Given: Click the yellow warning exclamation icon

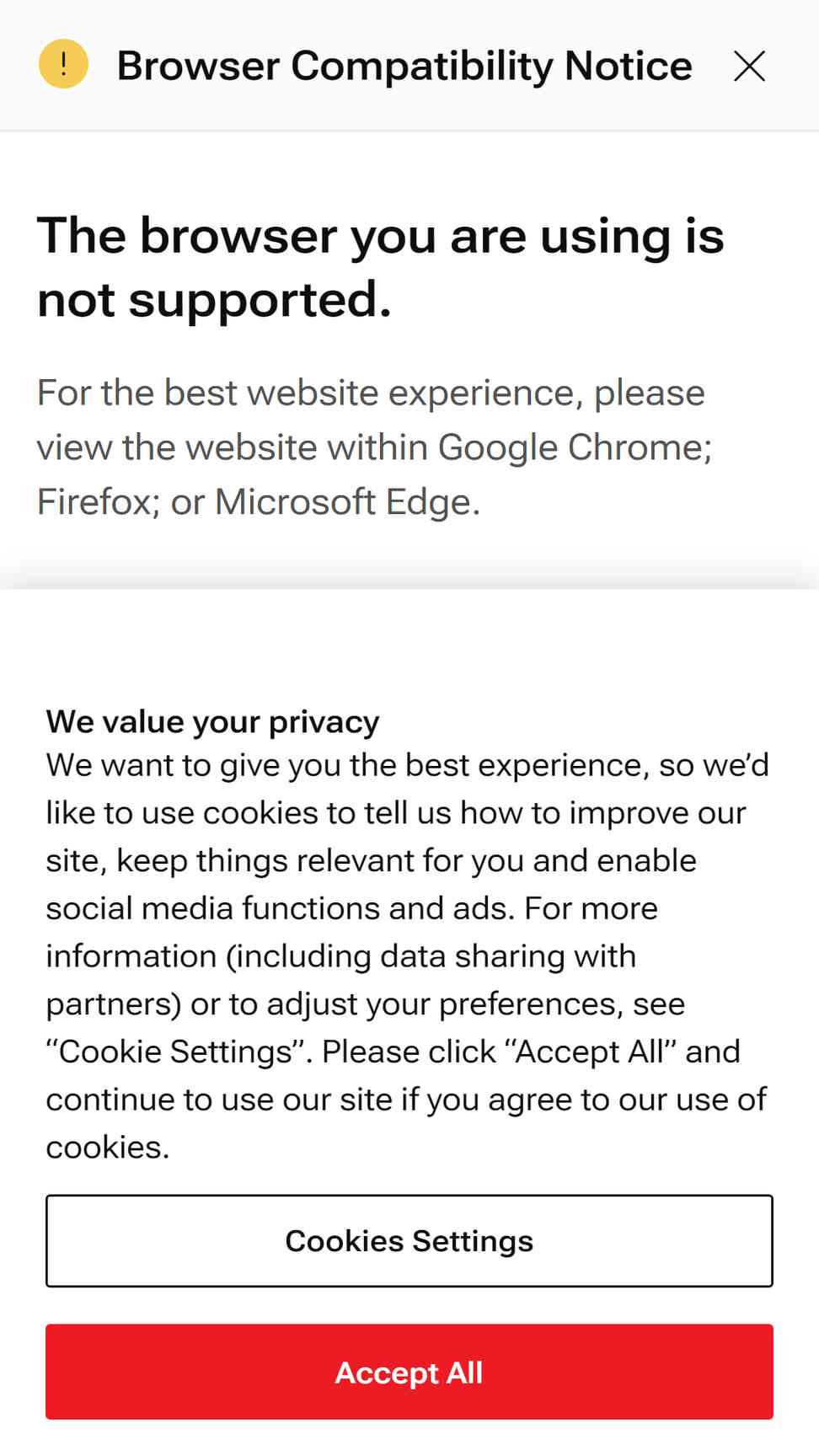Looking at the screenshot, I should tap(63, 64).
